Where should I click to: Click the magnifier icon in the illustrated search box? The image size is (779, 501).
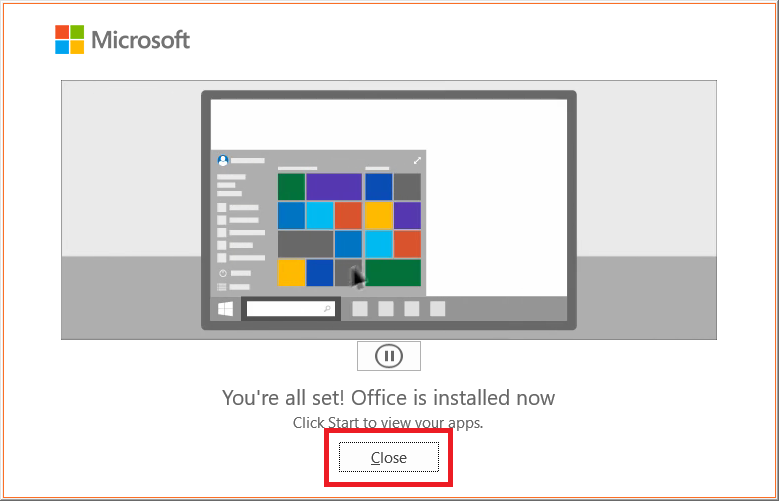click(327, 310)
